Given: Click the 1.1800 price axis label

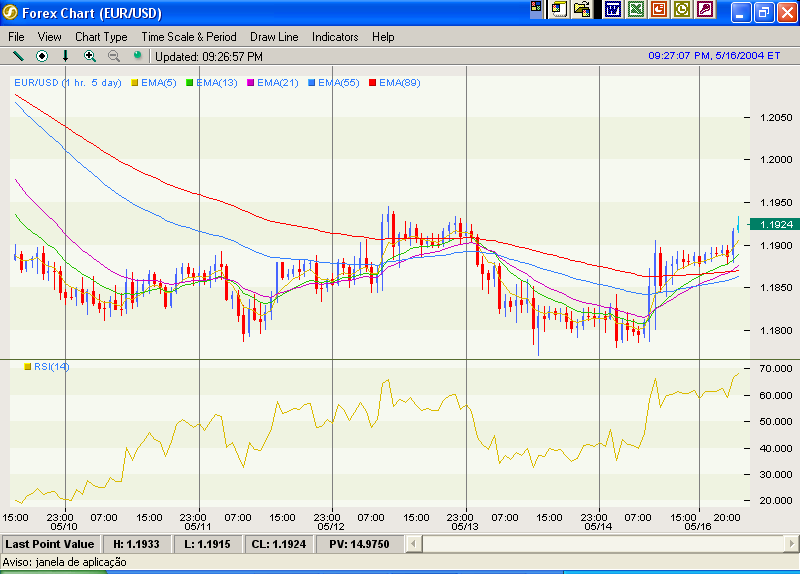Looking at the screenshot, I should tap(776, 331).
